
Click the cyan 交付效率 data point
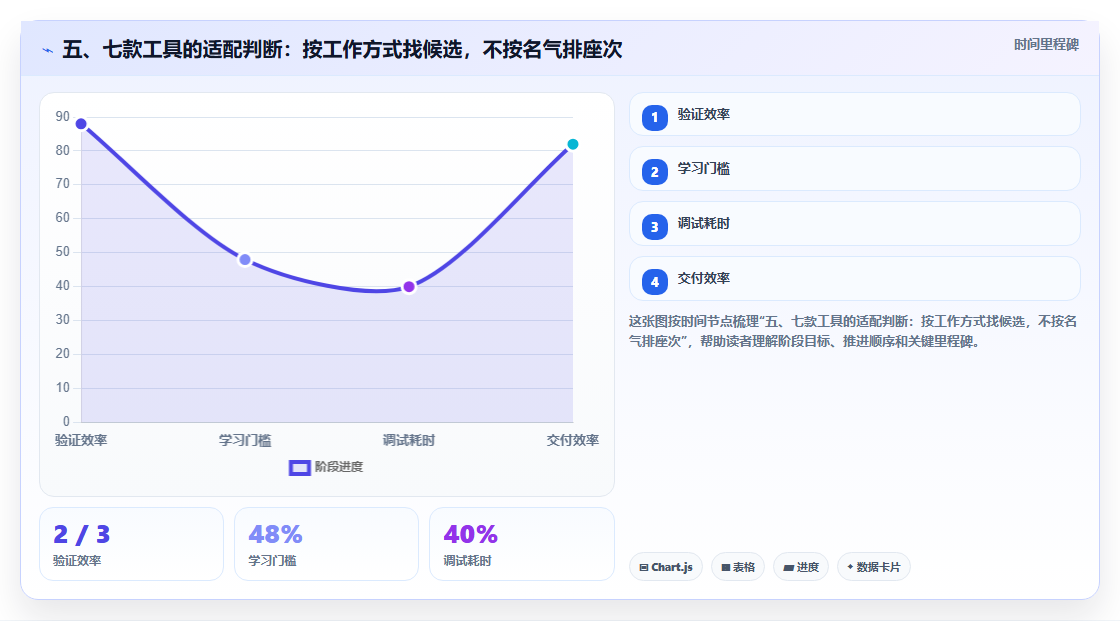click(x=572, y=144)
